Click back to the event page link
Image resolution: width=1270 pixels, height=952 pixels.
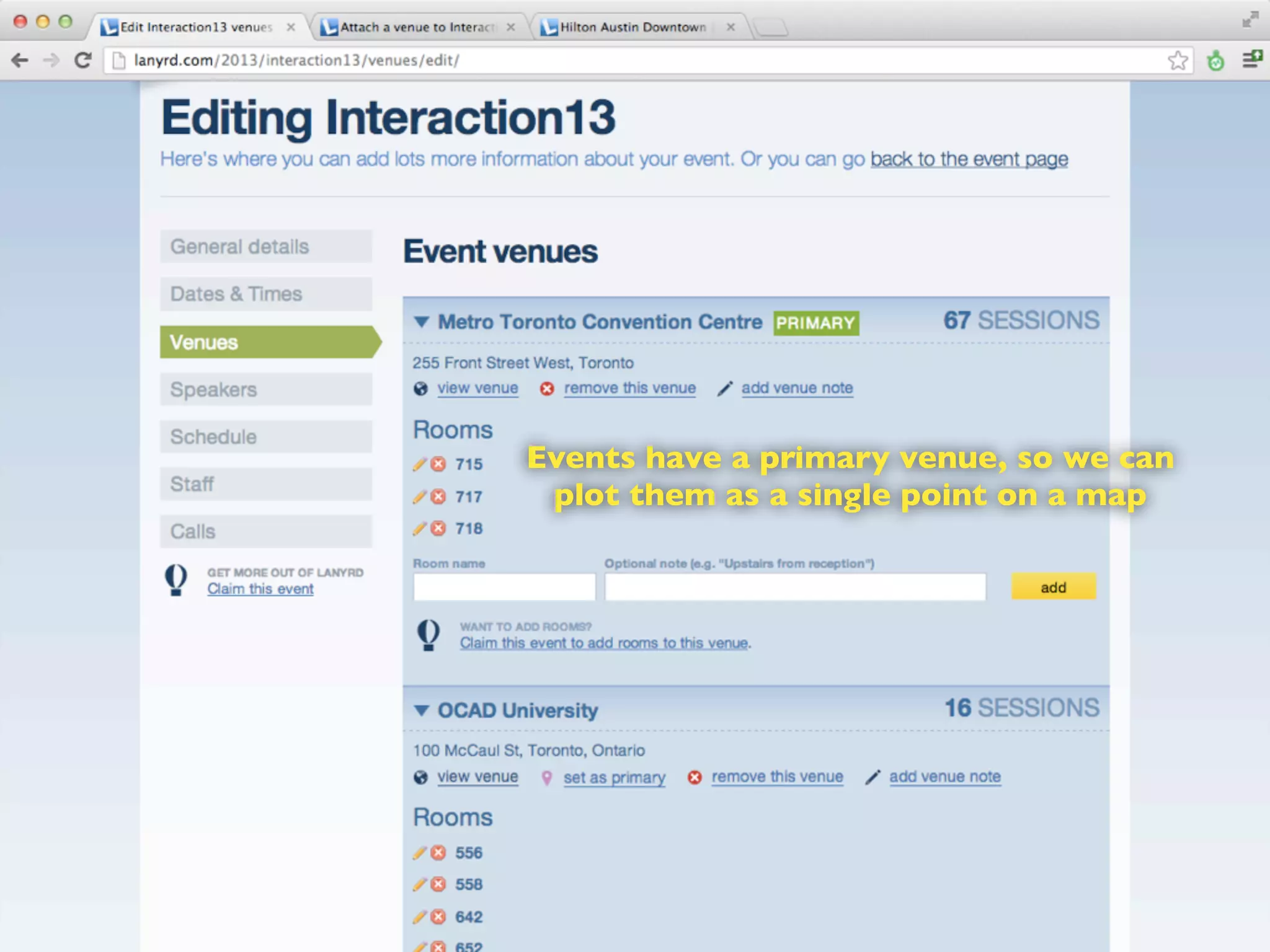tap(969, 159)
